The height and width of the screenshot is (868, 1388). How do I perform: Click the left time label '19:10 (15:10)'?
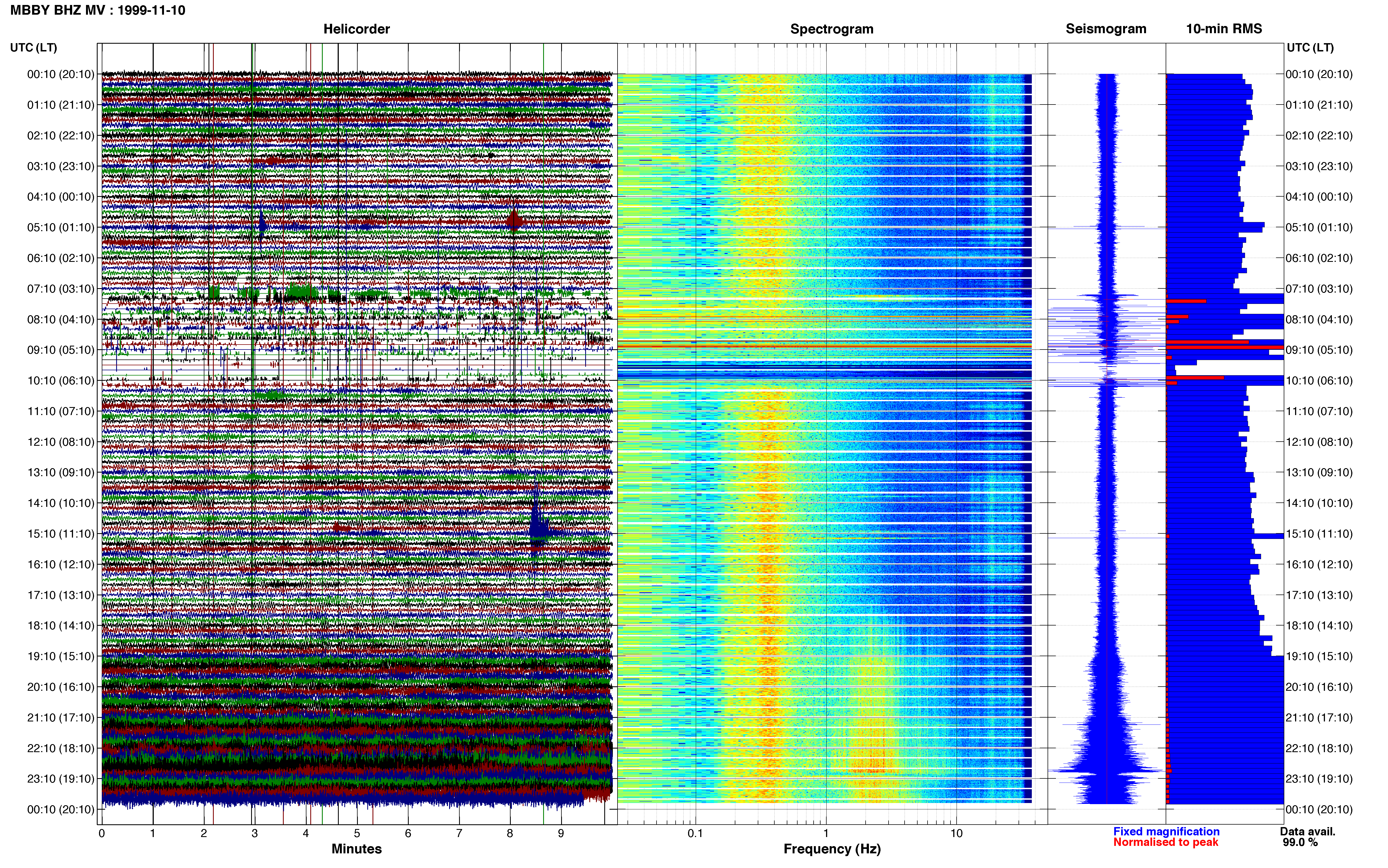(x=60, y=656)
